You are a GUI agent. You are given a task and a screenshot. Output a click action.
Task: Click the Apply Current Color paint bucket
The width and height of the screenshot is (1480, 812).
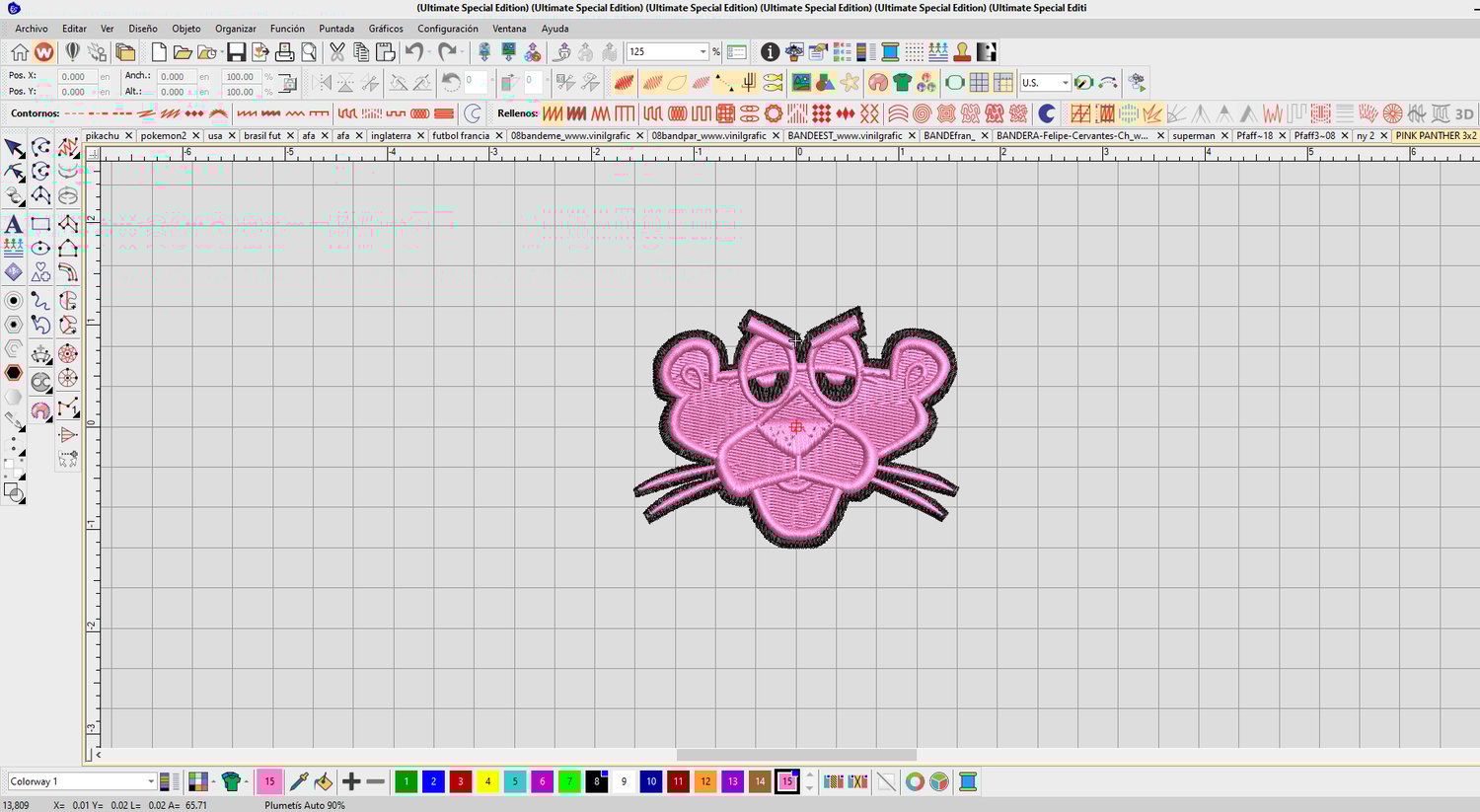(323, 781)
